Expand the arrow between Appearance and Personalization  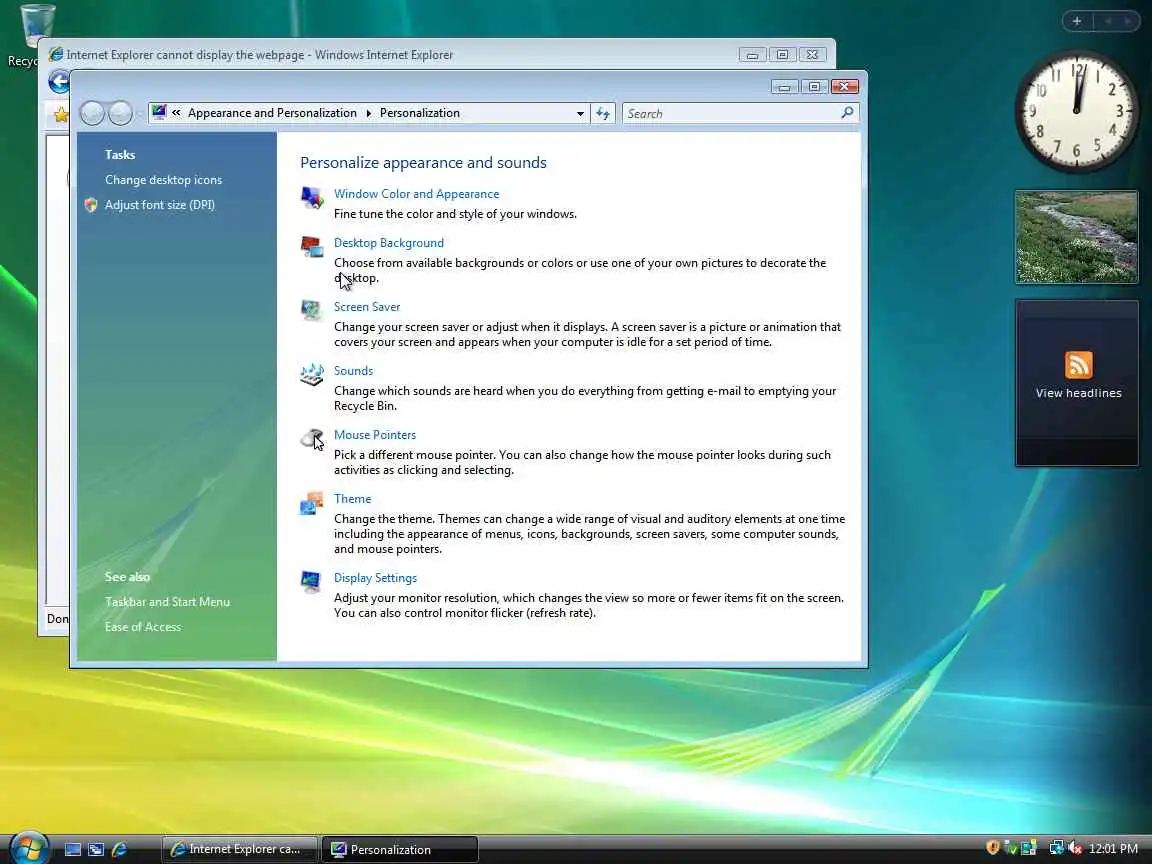coord(368,113)
